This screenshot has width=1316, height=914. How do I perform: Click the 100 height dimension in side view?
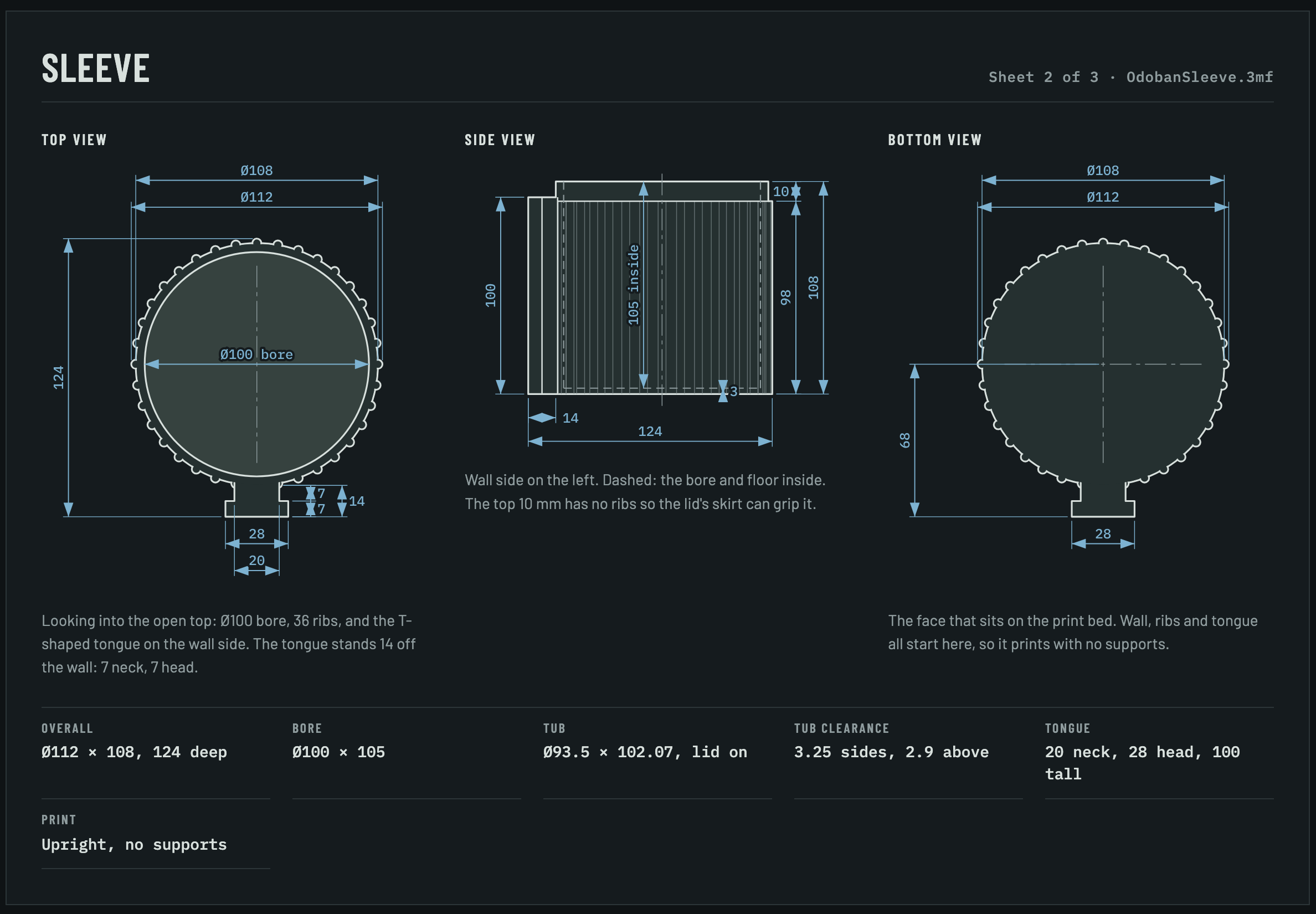(x=491, y=295)
